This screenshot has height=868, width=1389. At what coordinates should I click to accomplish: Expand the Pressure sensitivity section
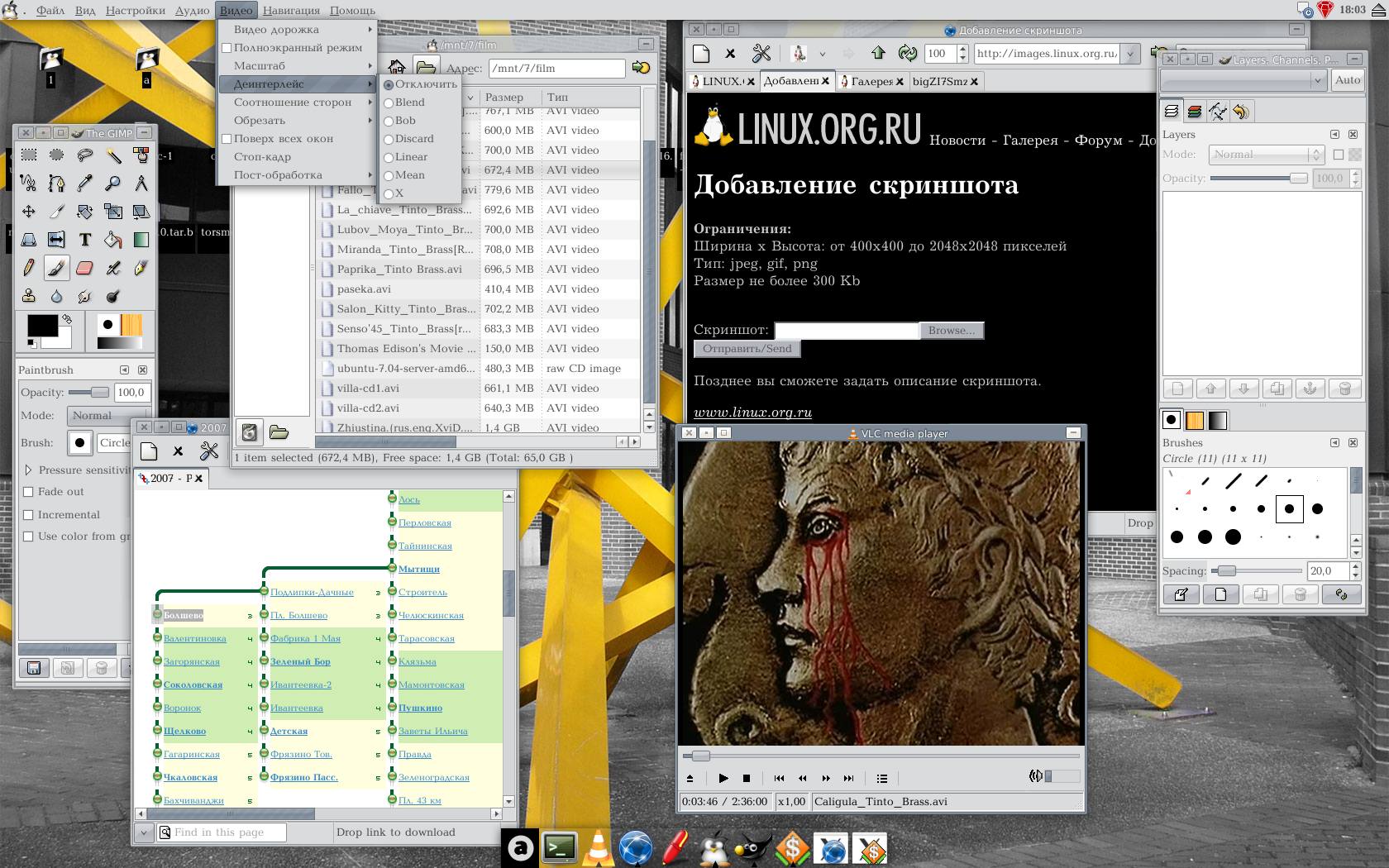point(28,470)
